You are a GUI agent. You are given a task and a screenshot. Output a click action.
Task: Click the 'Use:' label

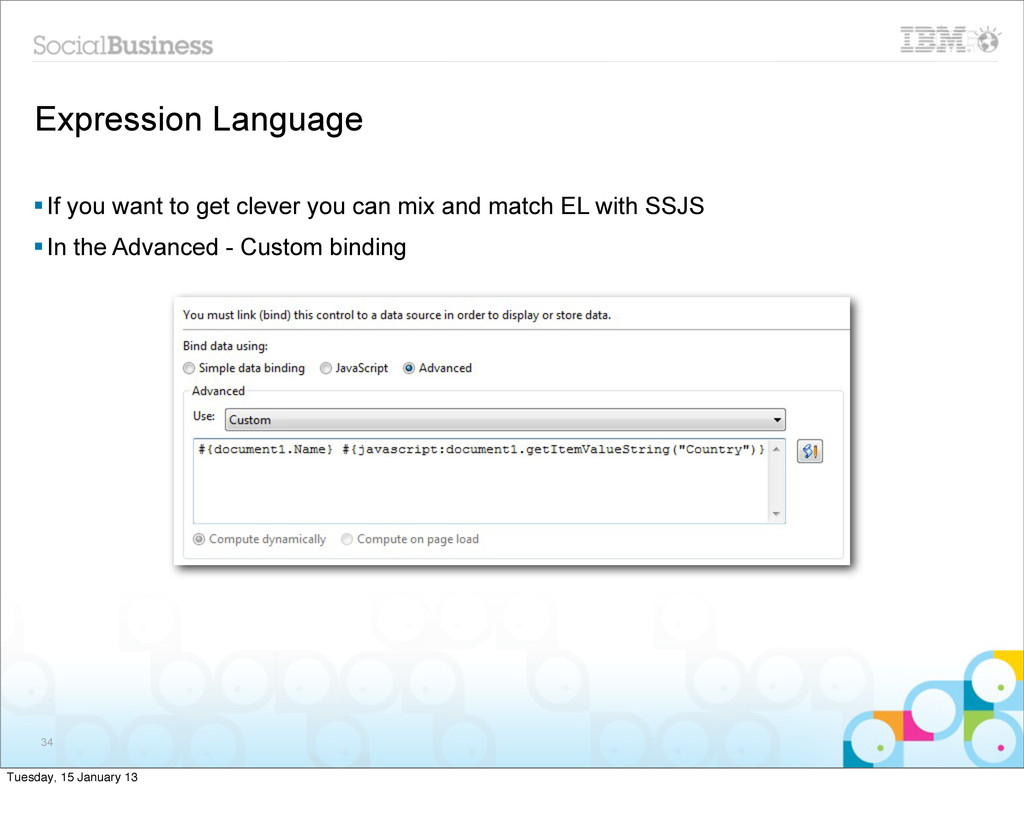pos(204,416)
